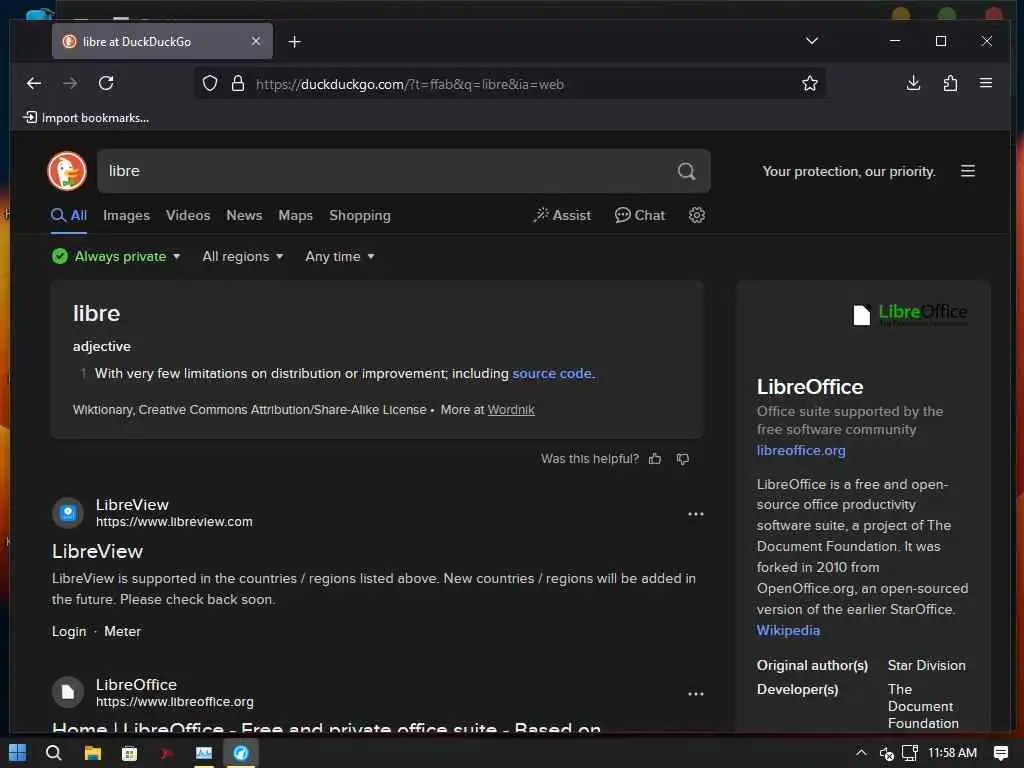Open the LibreView result title
Viewport: 1024px width, 768px height.
(97, 551)
